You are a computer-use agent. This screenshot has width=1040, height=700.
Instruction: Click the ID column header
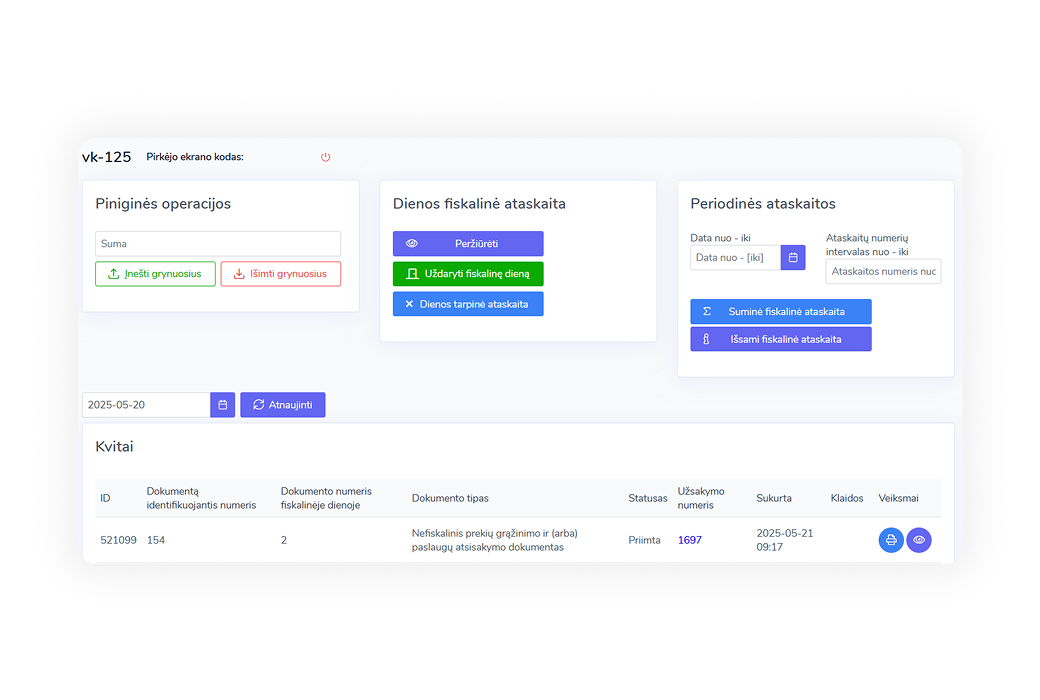(105, 498)
